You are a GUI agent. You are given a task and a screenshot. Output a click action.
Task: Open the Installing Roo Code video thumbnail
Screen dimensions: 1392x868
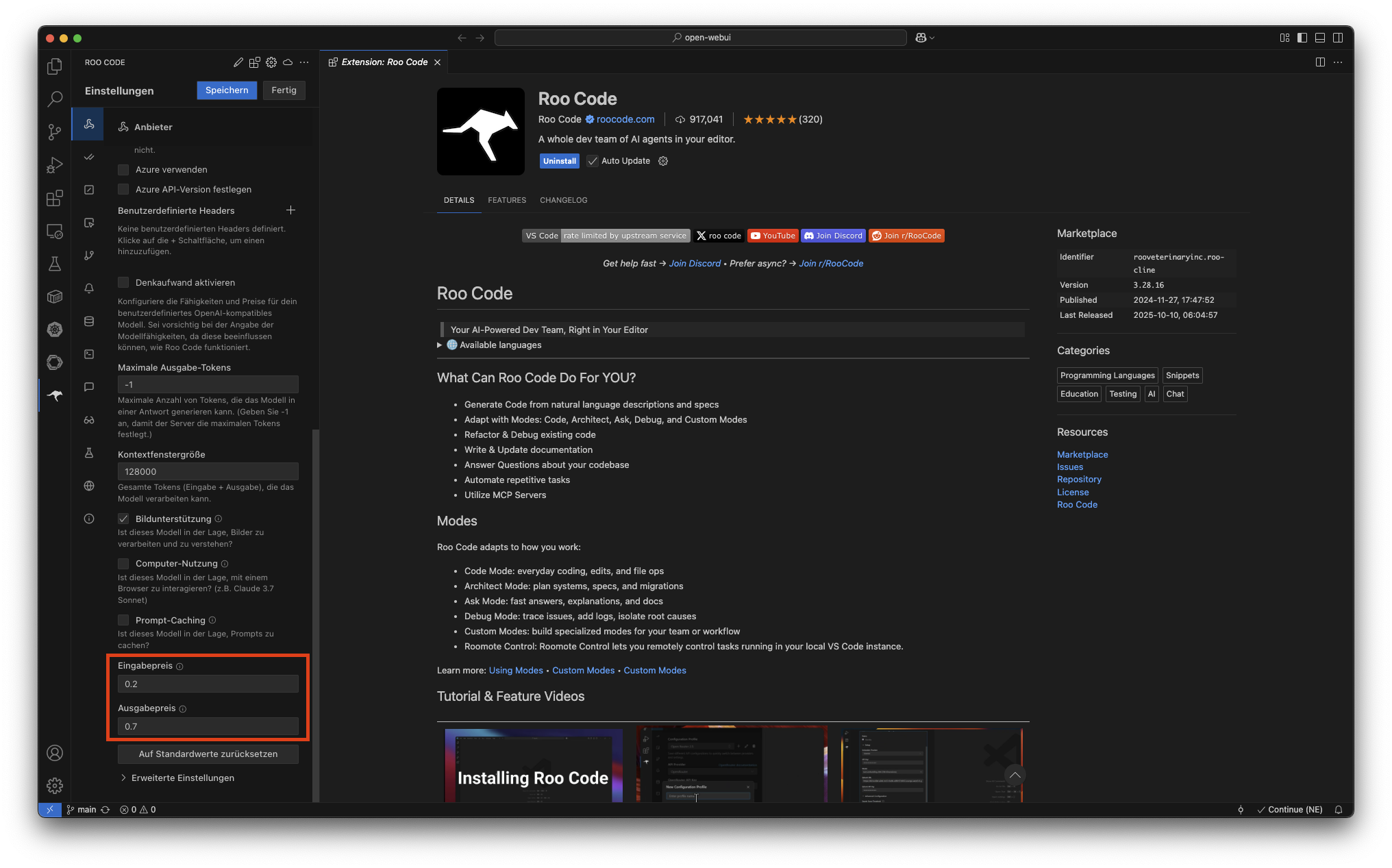tap(534, 765)
